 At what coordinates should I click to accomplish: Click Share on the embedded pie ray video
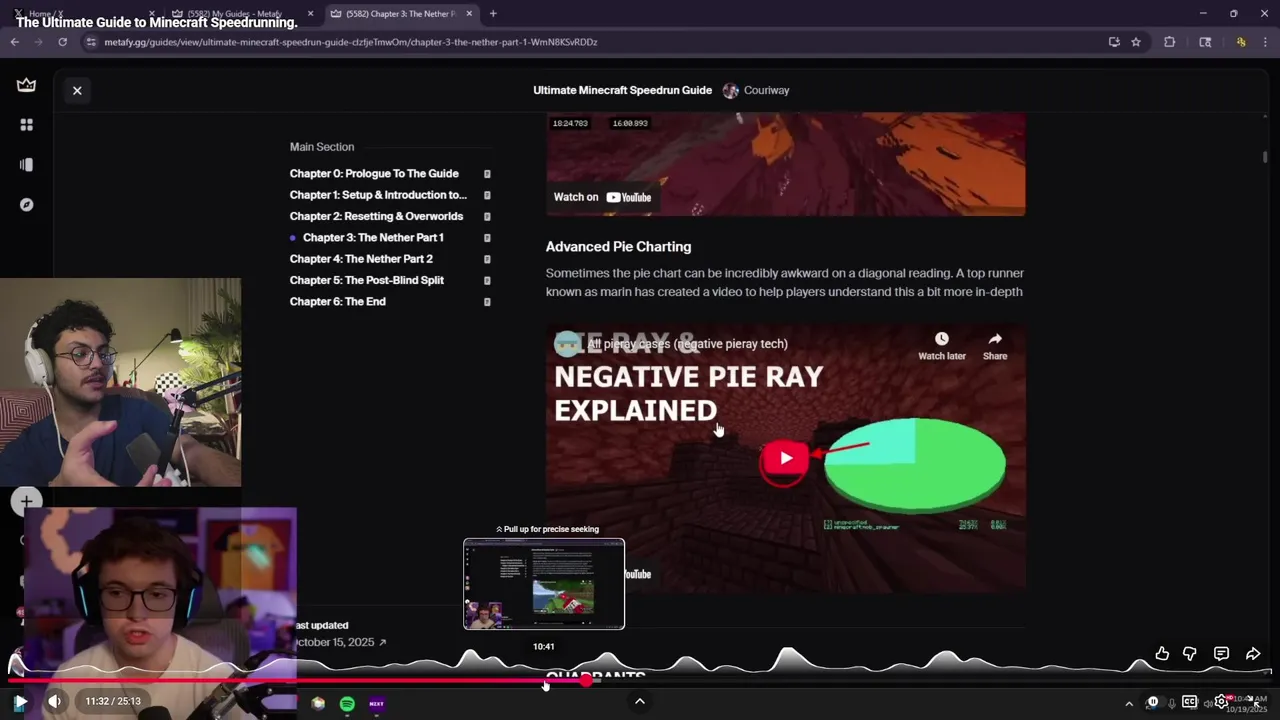pyautogui.click(x=995, y=346)
